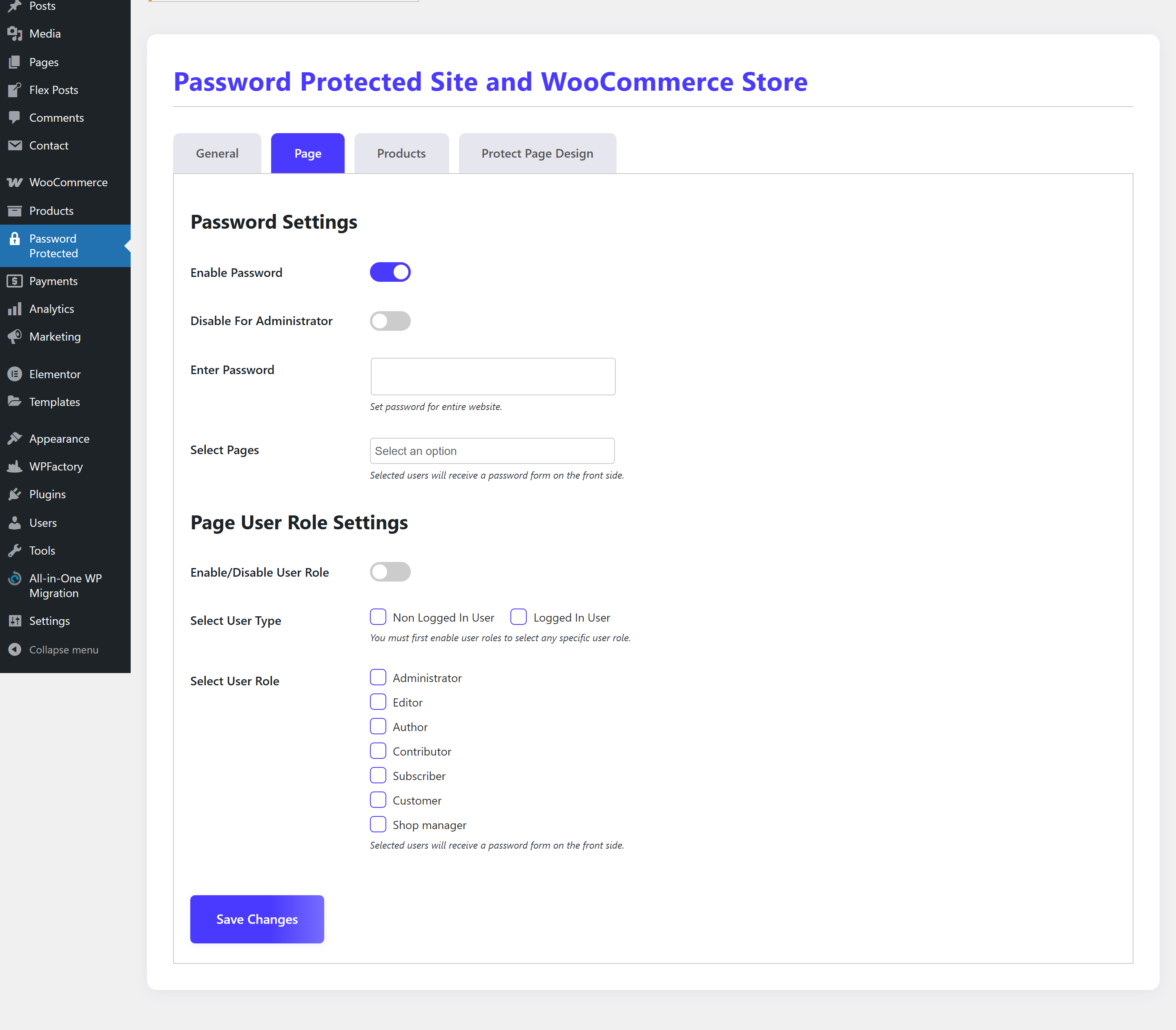The height and width of the screenshot is (1030, 1176).
Task: Click the All-in-One WP Migration icon
Action: 15,578
